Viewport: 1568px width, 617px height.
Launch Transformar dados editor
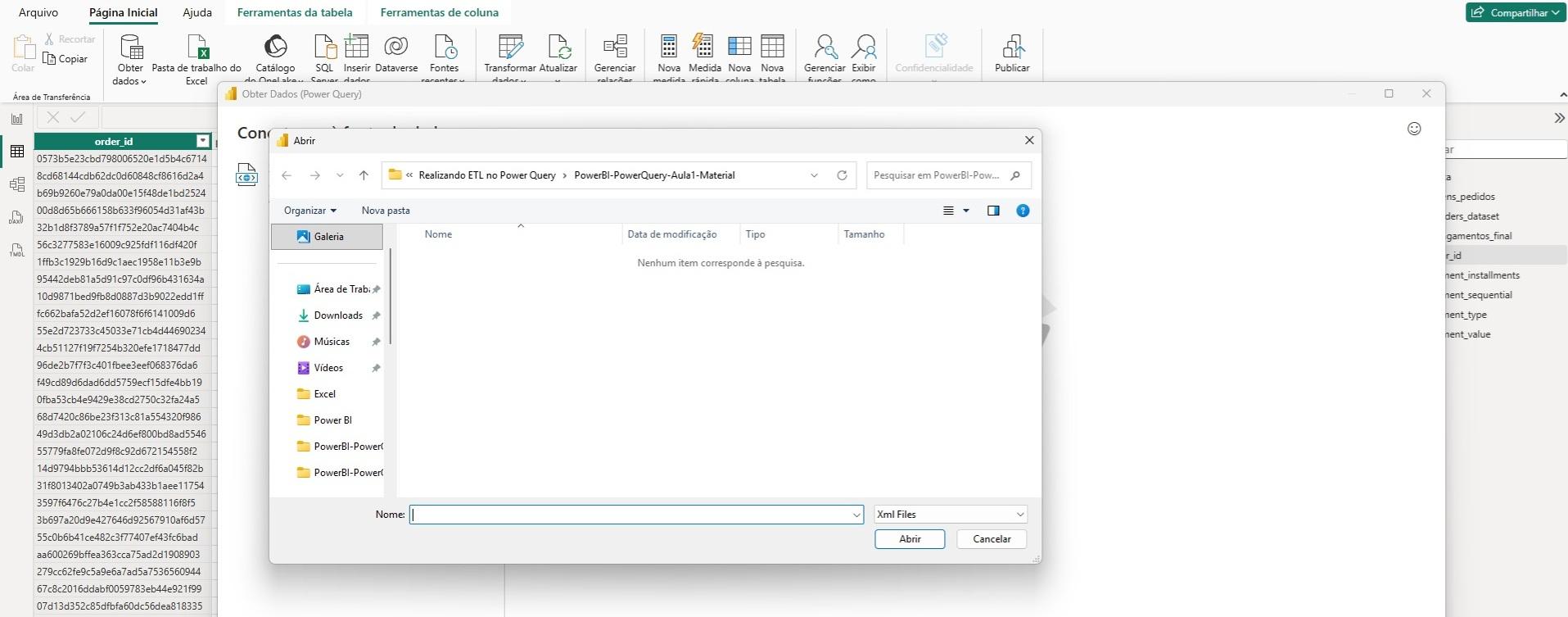(x=510, y=59)
